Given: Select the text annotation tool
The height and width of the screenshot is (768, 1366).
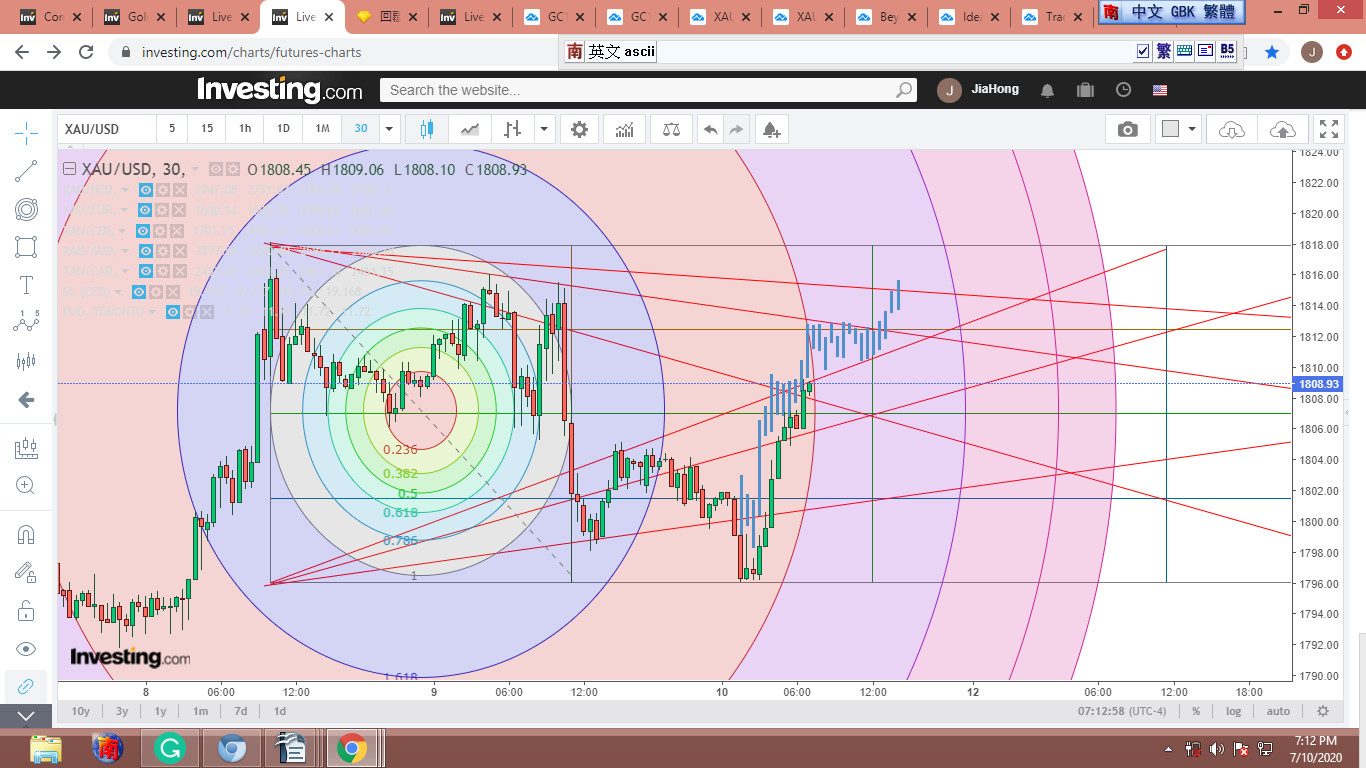Looking at the screenshot, I should point(27,285).
